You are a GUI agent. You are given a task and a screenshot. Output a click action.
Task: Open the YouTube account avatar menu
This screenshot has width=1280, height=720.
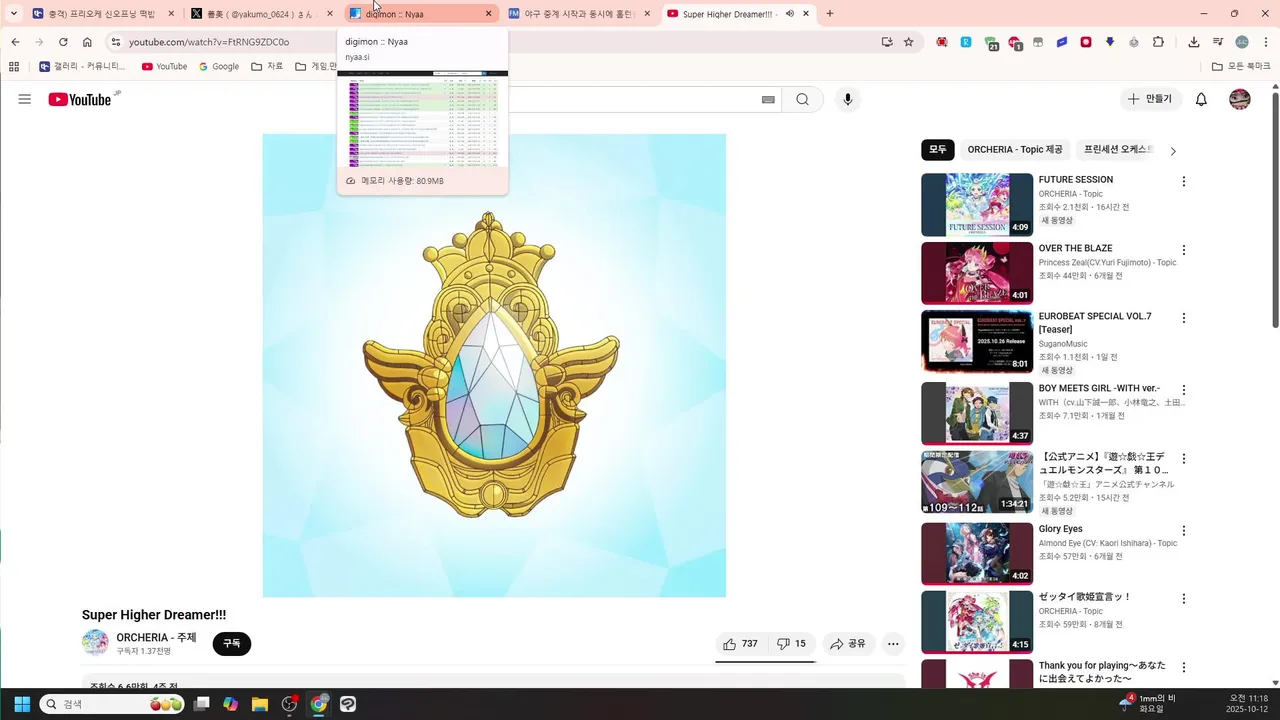click(1239, 99)
